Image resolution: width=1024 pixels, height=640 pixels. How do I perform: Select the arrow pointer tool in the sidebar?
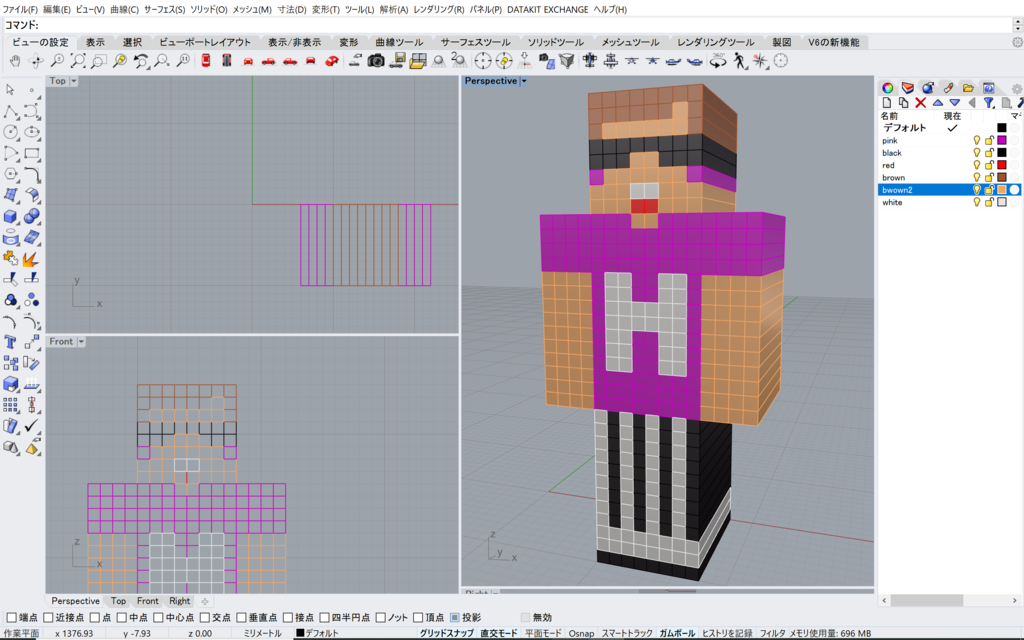(x=10, y=89)
